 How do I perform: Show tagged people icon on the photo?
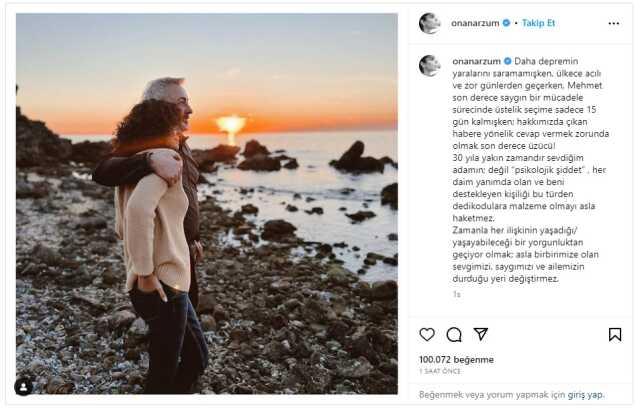[23, 386]
